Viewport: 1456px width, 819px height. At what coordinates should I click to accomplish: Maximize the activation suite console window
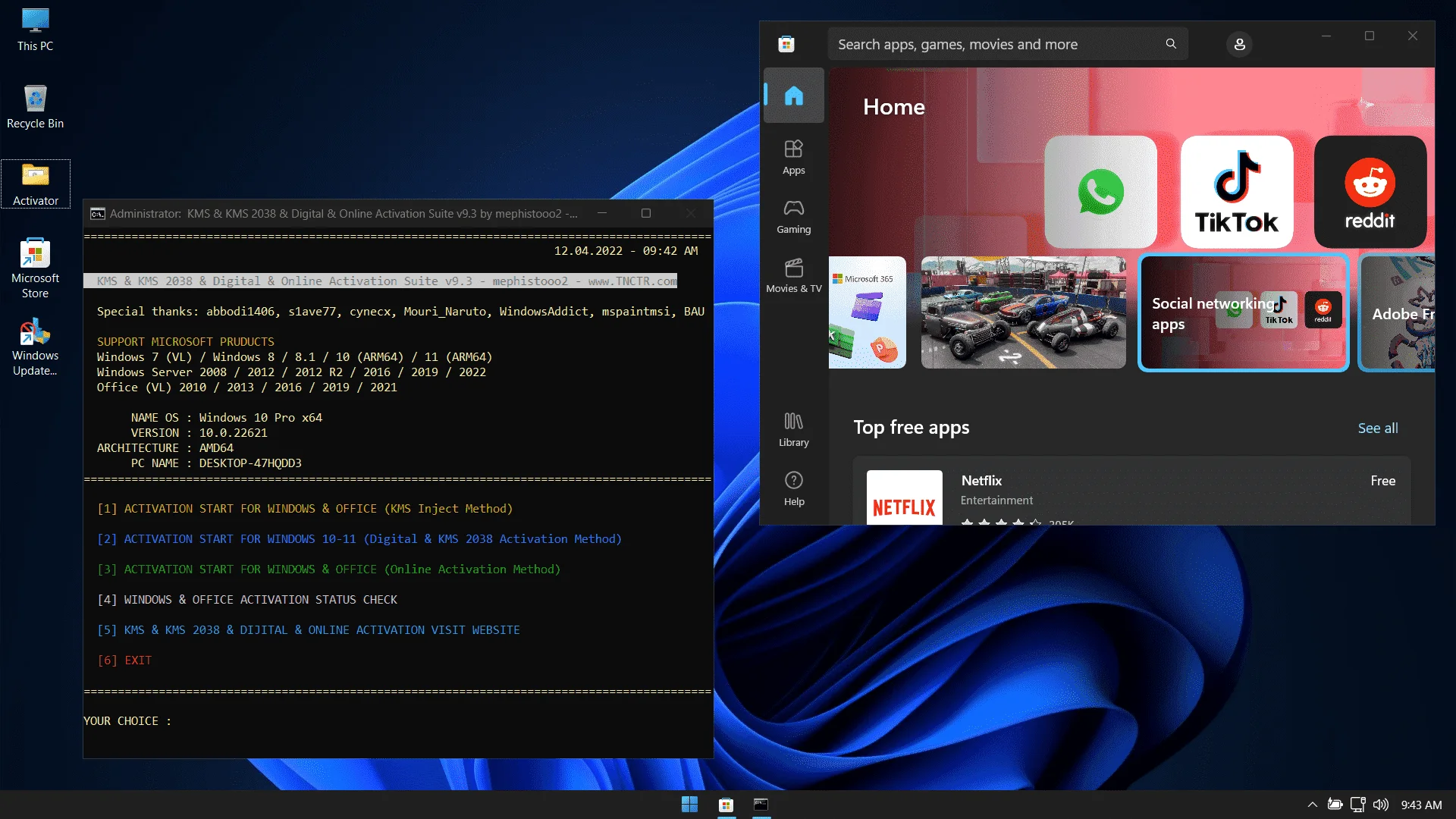click(x=646, y=213)
